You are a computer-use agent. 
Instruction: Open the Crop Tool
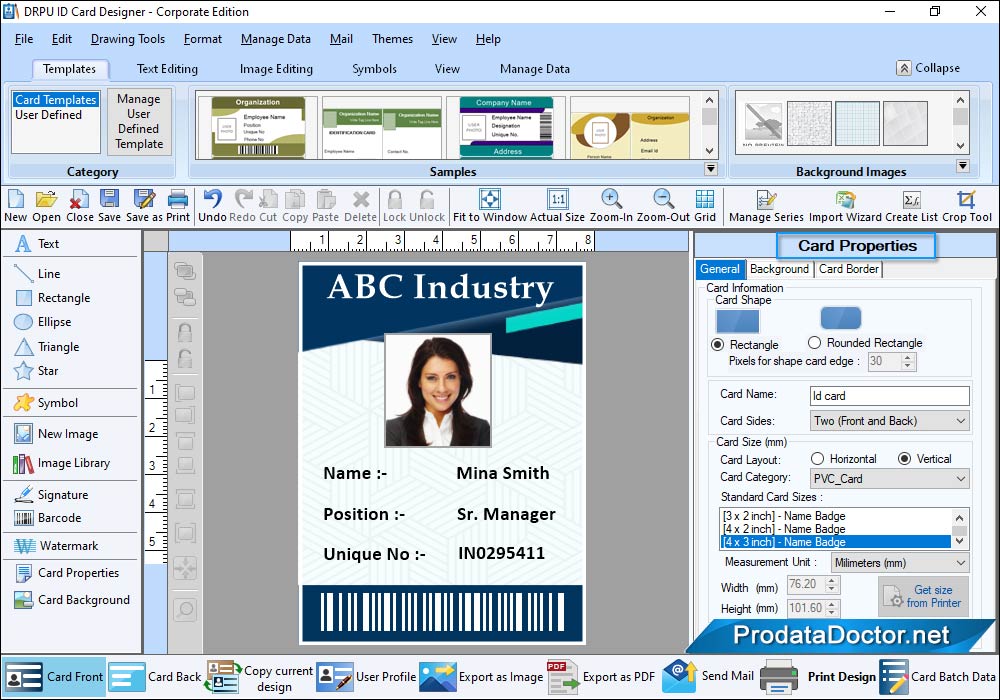tap(966, 200)
